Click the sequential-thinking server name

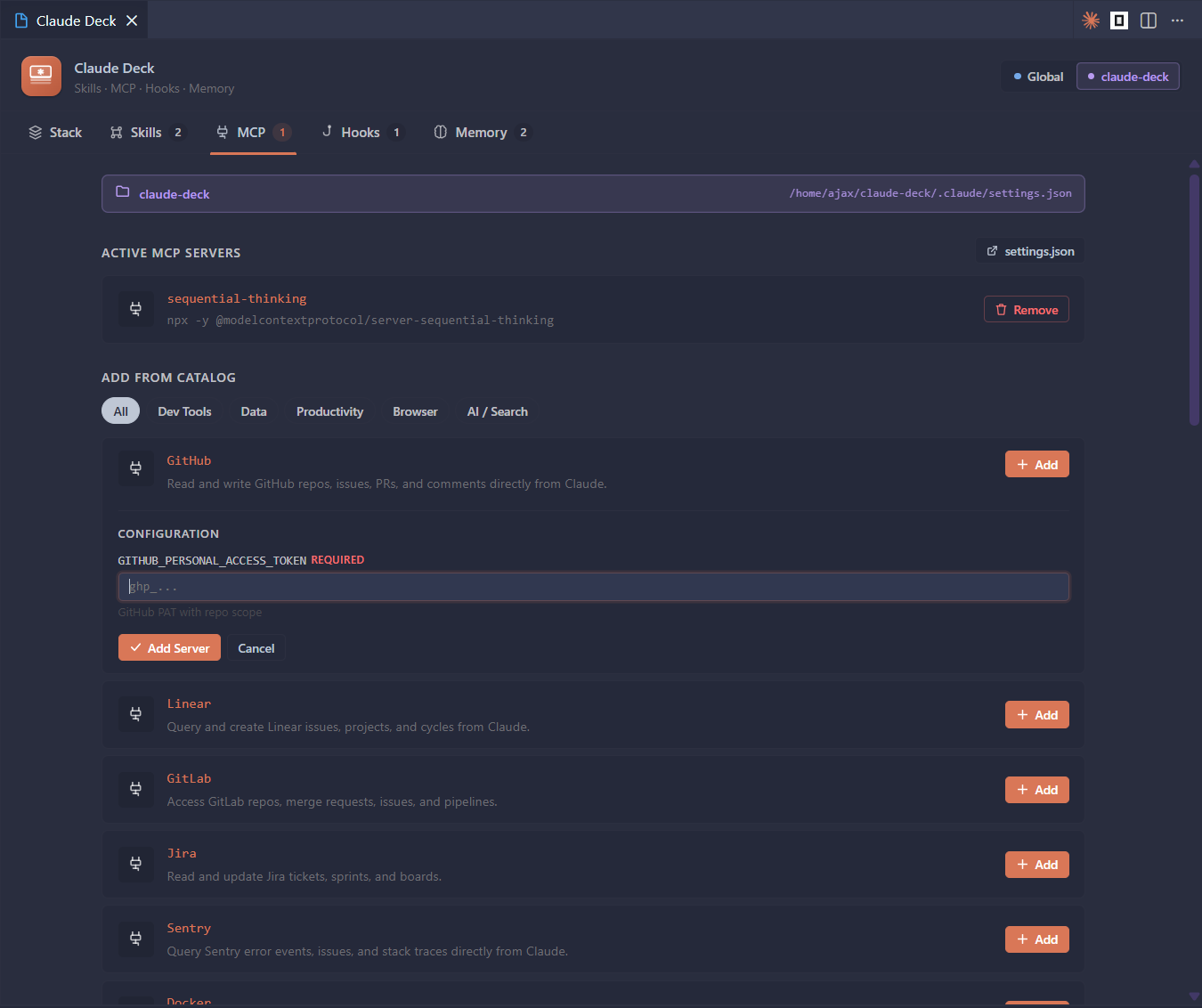tap(237, 298)
